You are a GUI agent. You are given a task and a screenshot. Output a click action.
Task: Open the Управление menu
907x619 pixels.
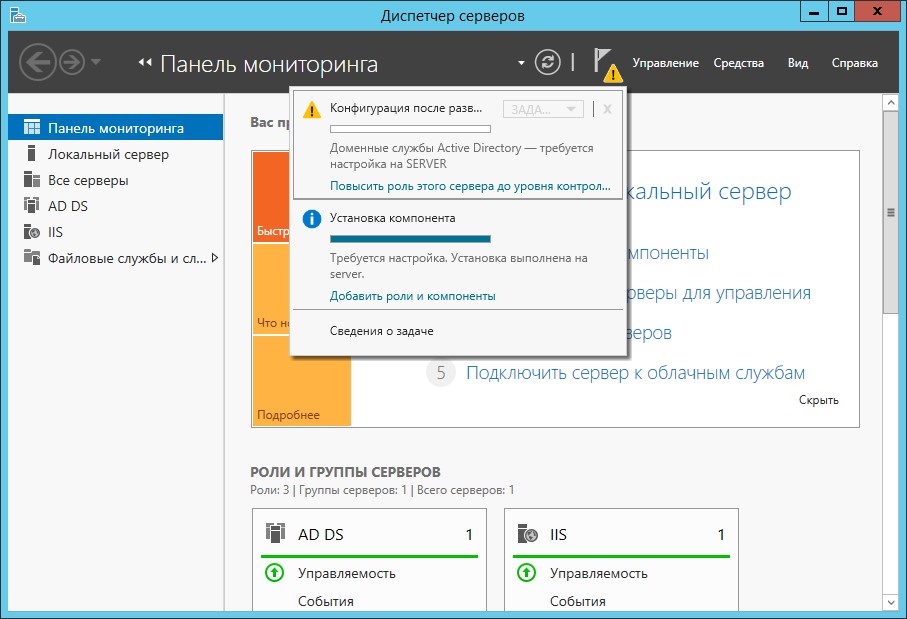tap(665, 63)
